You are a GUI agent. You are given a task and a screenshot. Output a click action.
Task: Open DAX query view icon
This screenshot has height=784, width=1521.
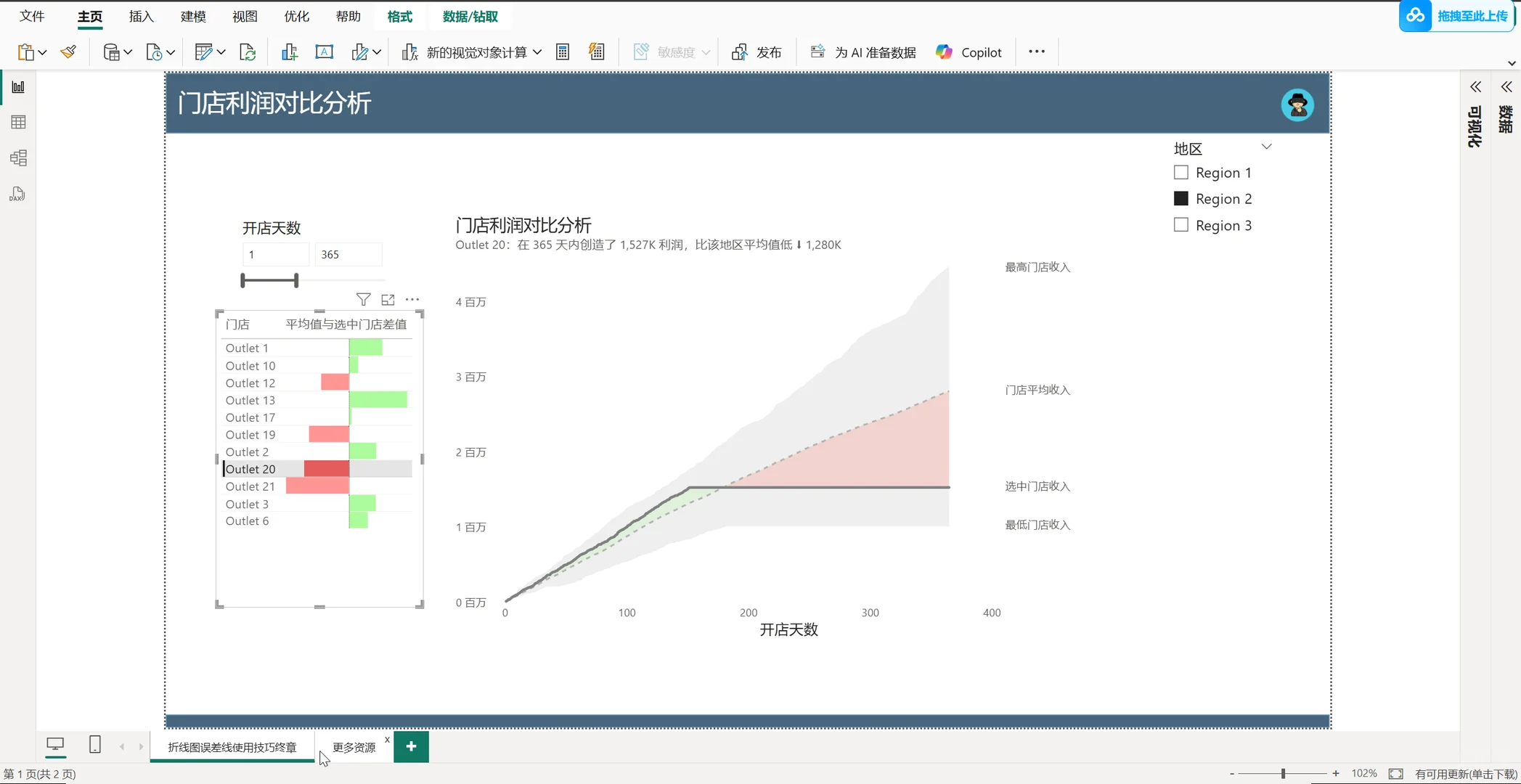tap(18, 194)
